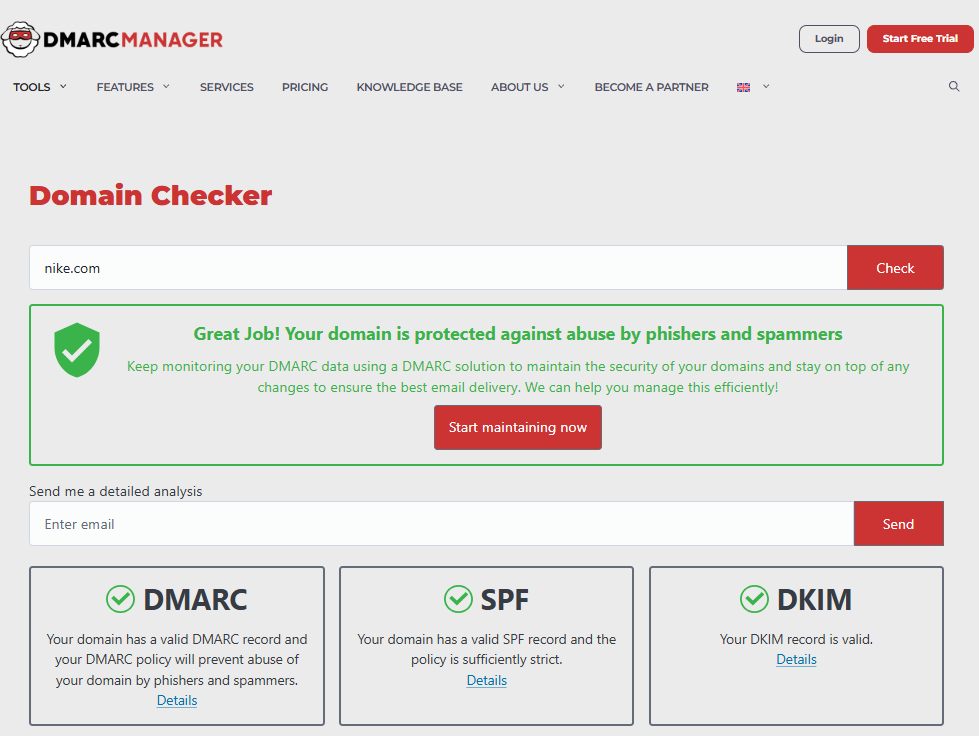Click the DMARC card title
This screenshot has height=736, width=979.
coord(195,599)
